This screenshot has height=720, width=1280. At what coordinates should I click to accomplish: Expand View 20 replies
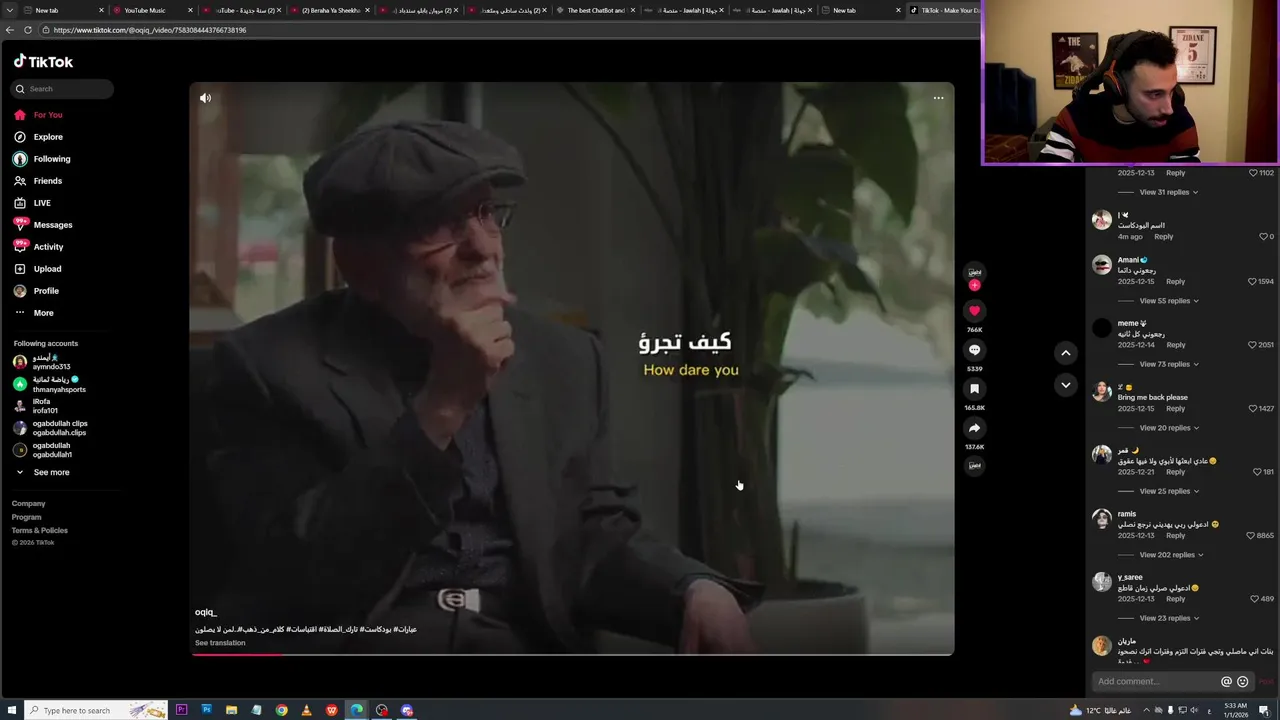1167,428
